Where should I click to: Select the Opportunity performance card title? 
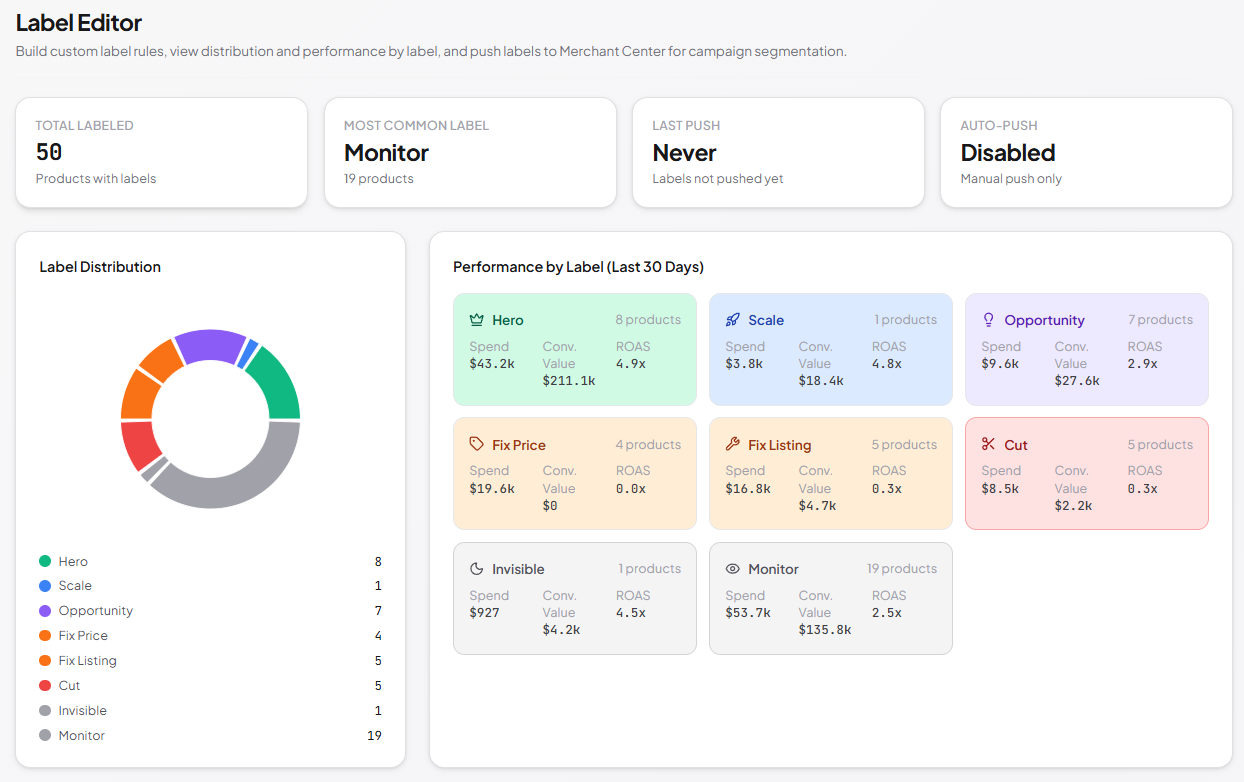point(1044,320)
